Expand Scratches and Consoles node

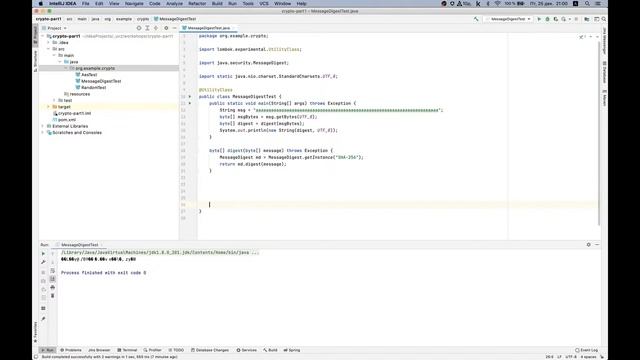tap(43, 133)
